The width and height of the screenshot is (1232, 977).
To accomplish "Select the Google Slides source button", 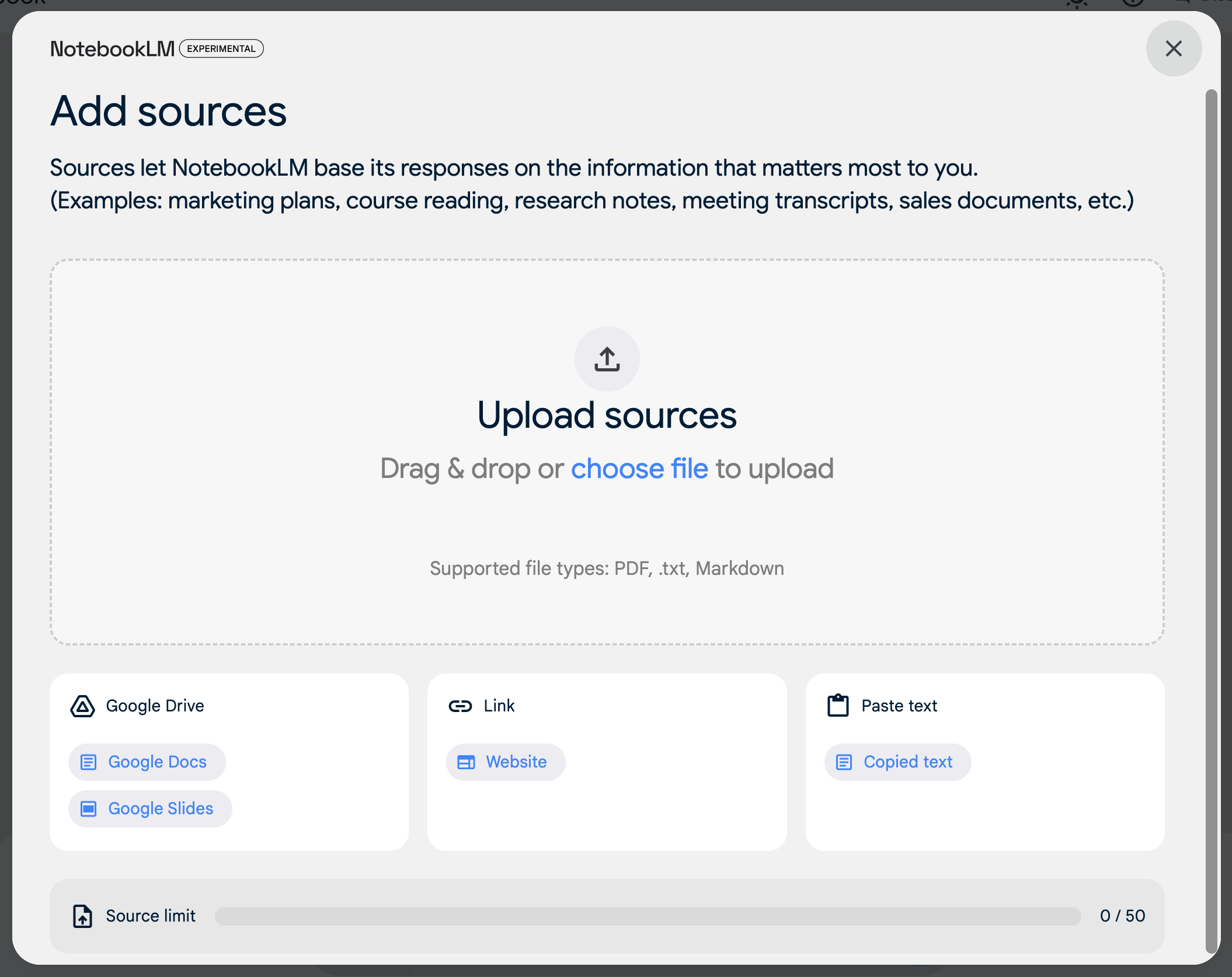I will click(150, 809).
